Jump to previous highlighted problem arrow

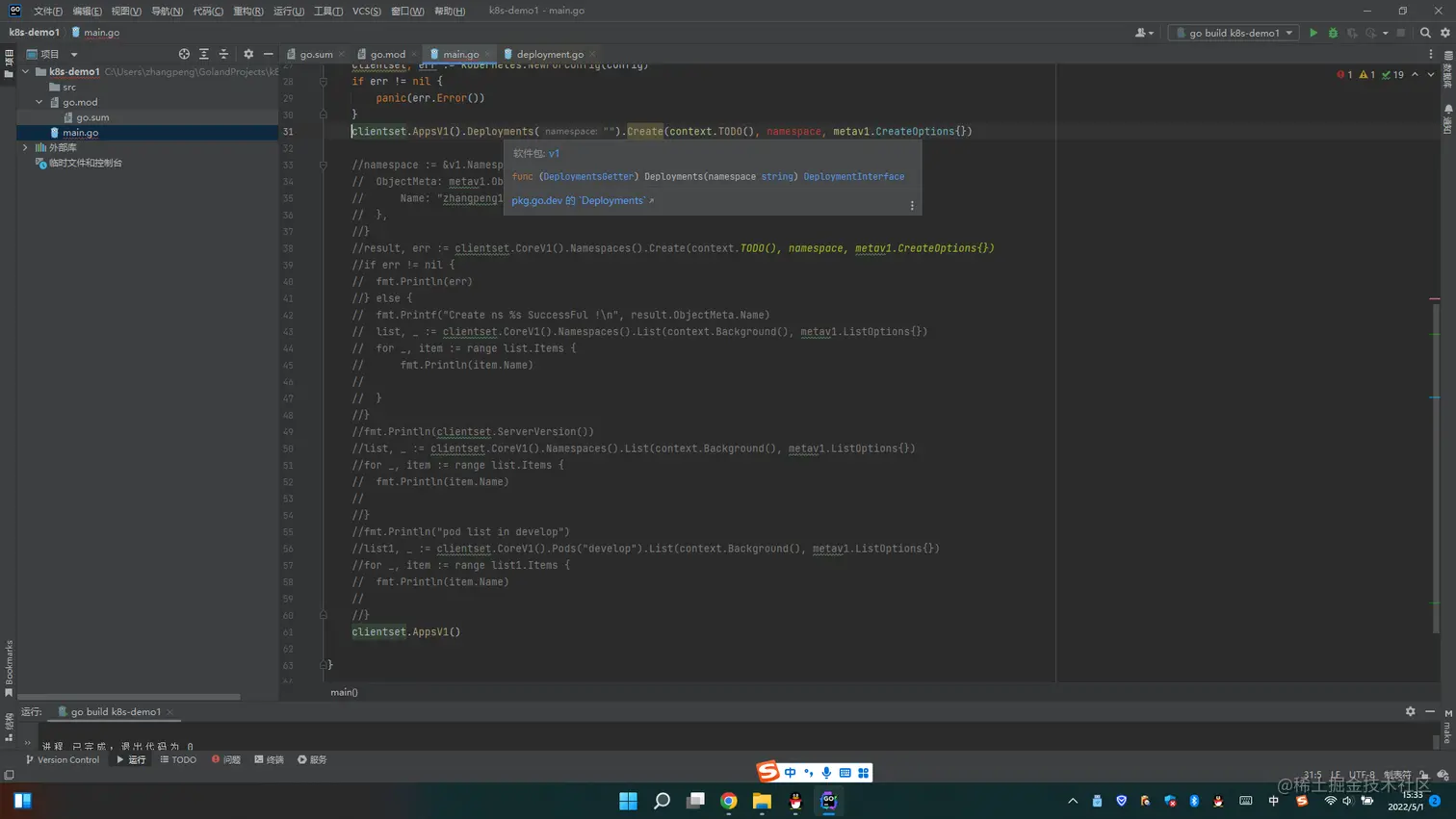(1415, 74)
